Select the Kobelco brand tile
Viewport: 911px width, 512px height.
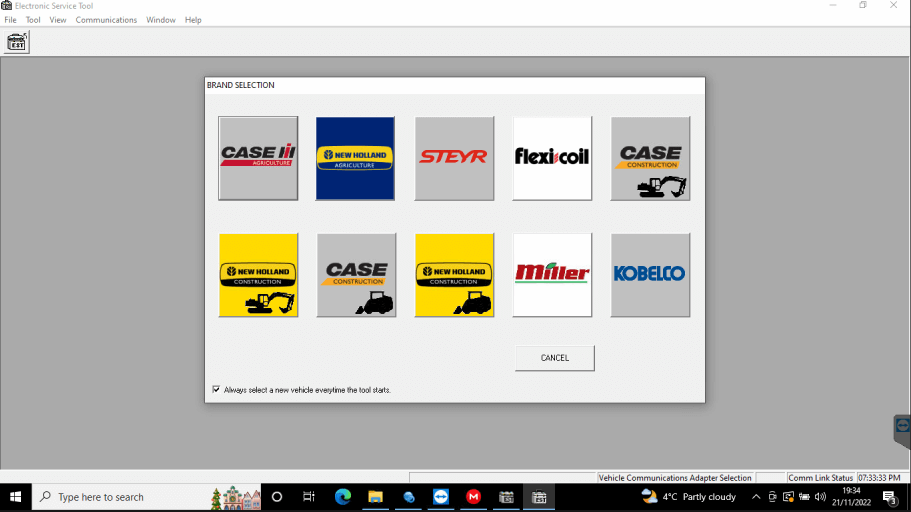[x=650, y=275]
